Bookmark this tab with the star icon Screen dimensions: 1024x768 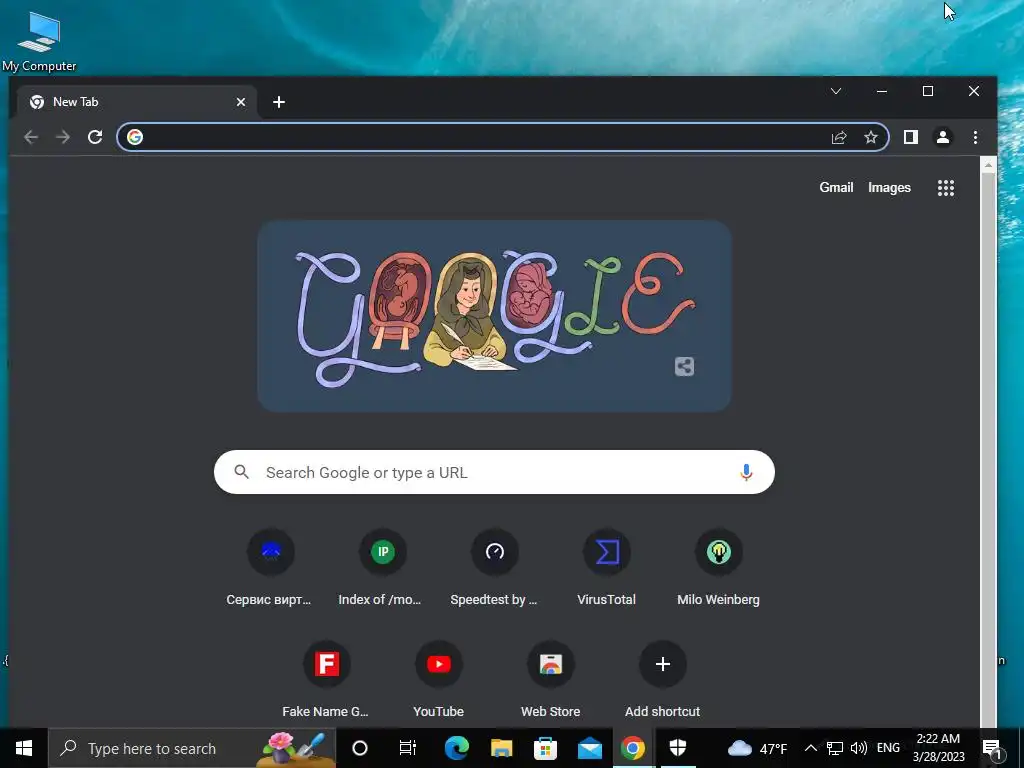pos(871,137)
